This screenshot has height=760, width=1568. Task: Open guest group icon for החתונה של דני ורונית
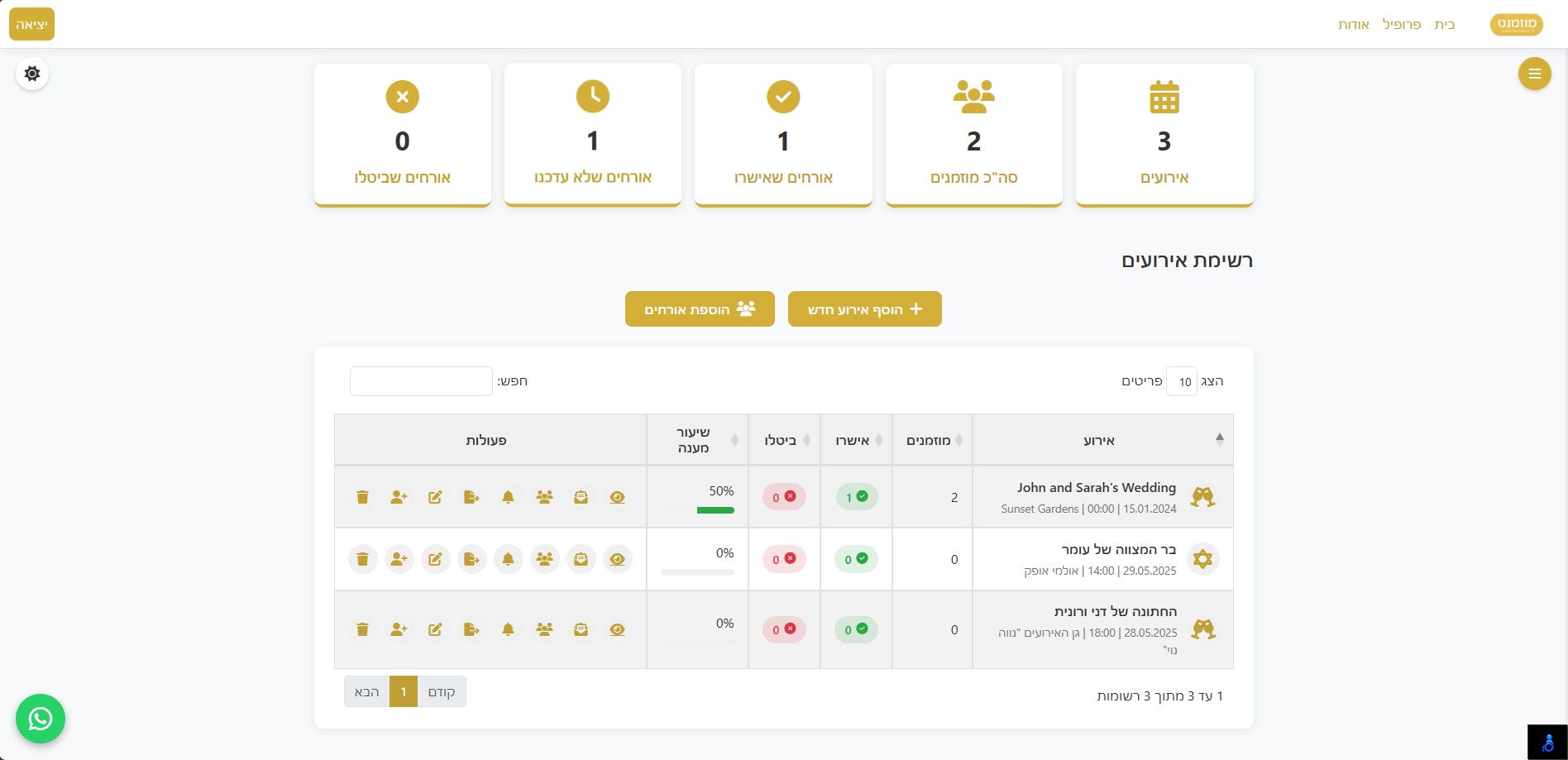click(544, 629)
